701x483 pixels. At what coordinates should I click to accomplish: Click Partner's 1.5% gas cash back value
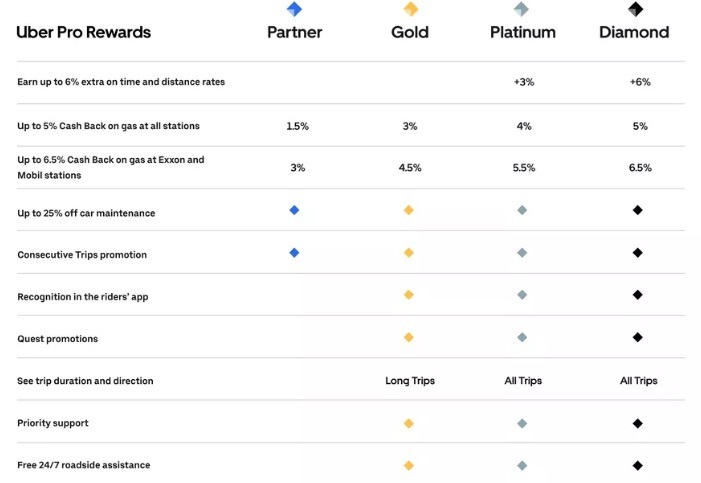[x=297, y=126]
